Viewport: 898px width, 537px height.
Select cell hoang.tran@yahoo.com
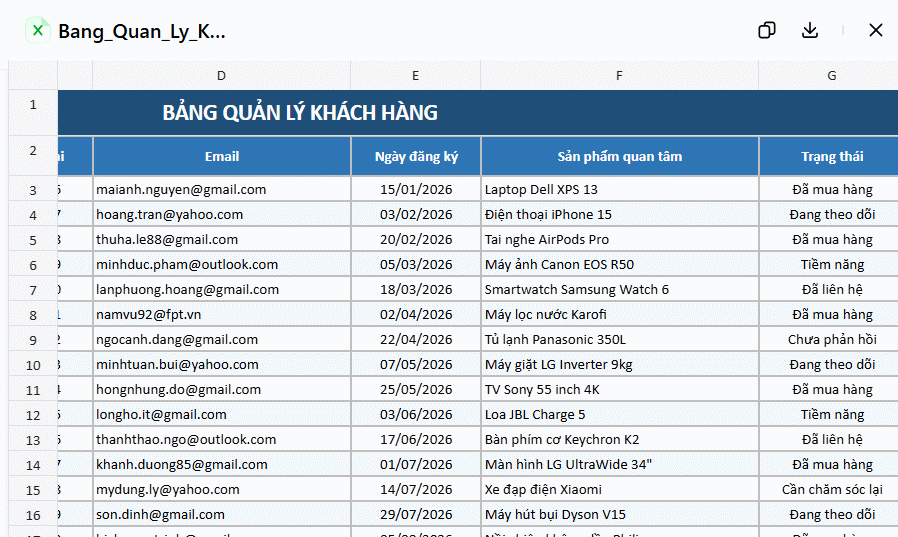point(222,215)
